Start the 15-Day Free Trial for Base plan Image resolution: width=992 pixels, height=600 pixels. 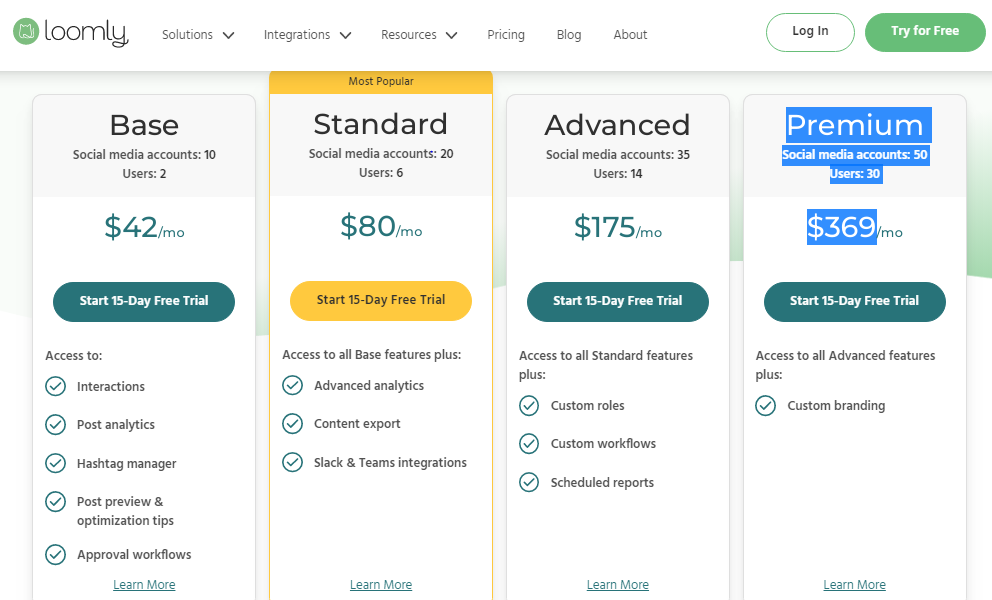[x=144, y=301]
